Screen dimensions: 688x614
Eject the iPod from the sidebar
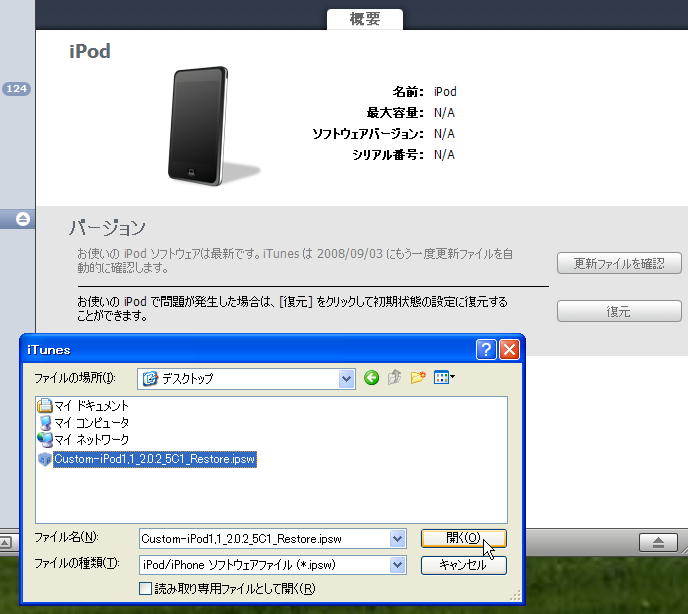23,219
